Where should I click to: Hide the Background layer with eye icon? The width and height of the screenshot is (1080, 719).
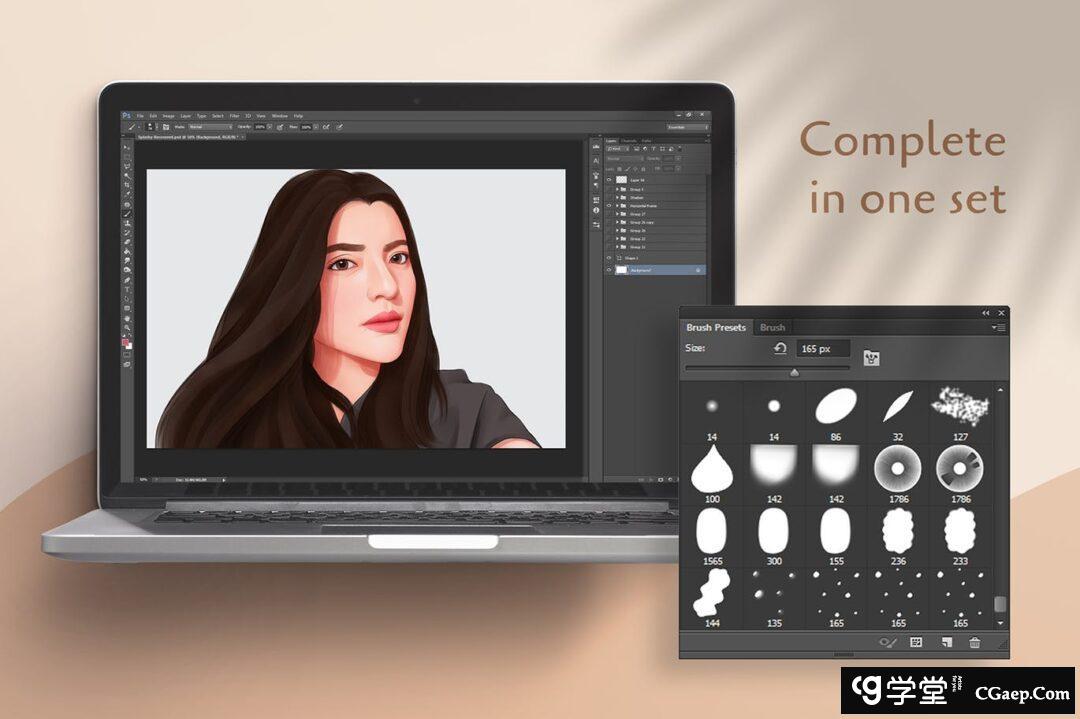click(x=609, y=270)
